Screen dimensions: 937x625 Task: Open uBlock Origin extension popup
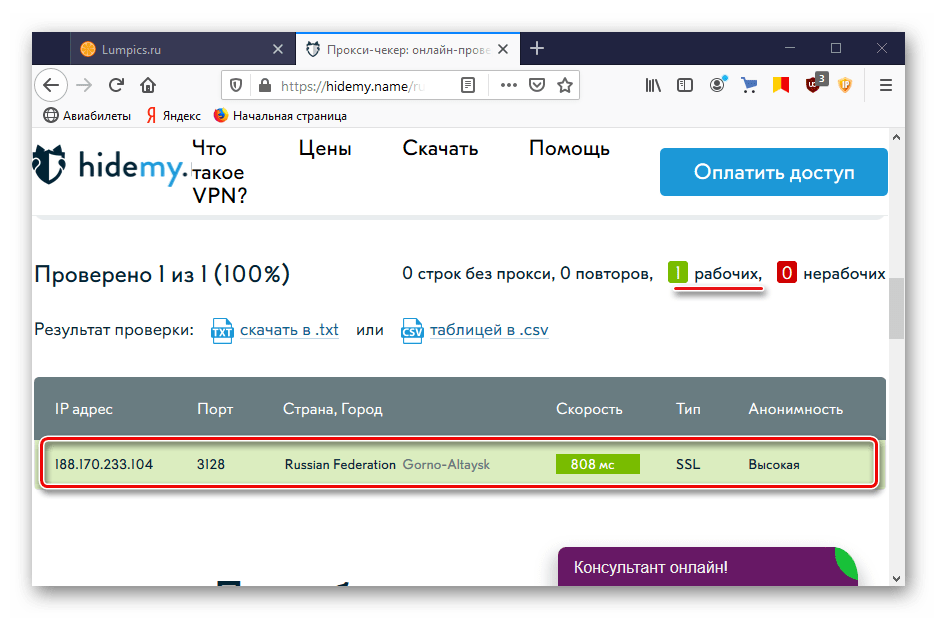click(x=813, y=86)
